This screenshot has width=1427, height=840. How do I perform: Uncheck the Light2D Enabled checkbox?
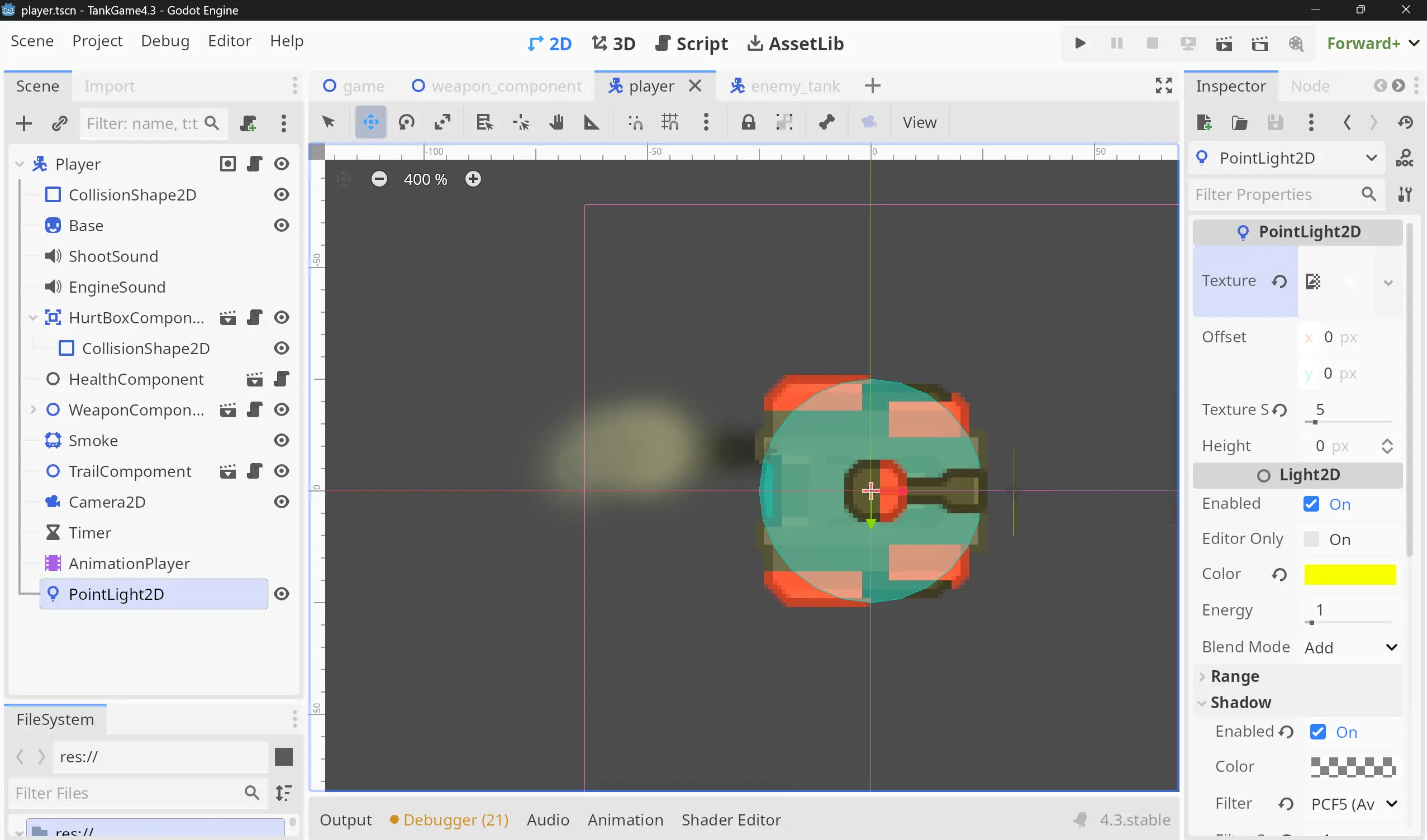click(x=1311, y=504)
